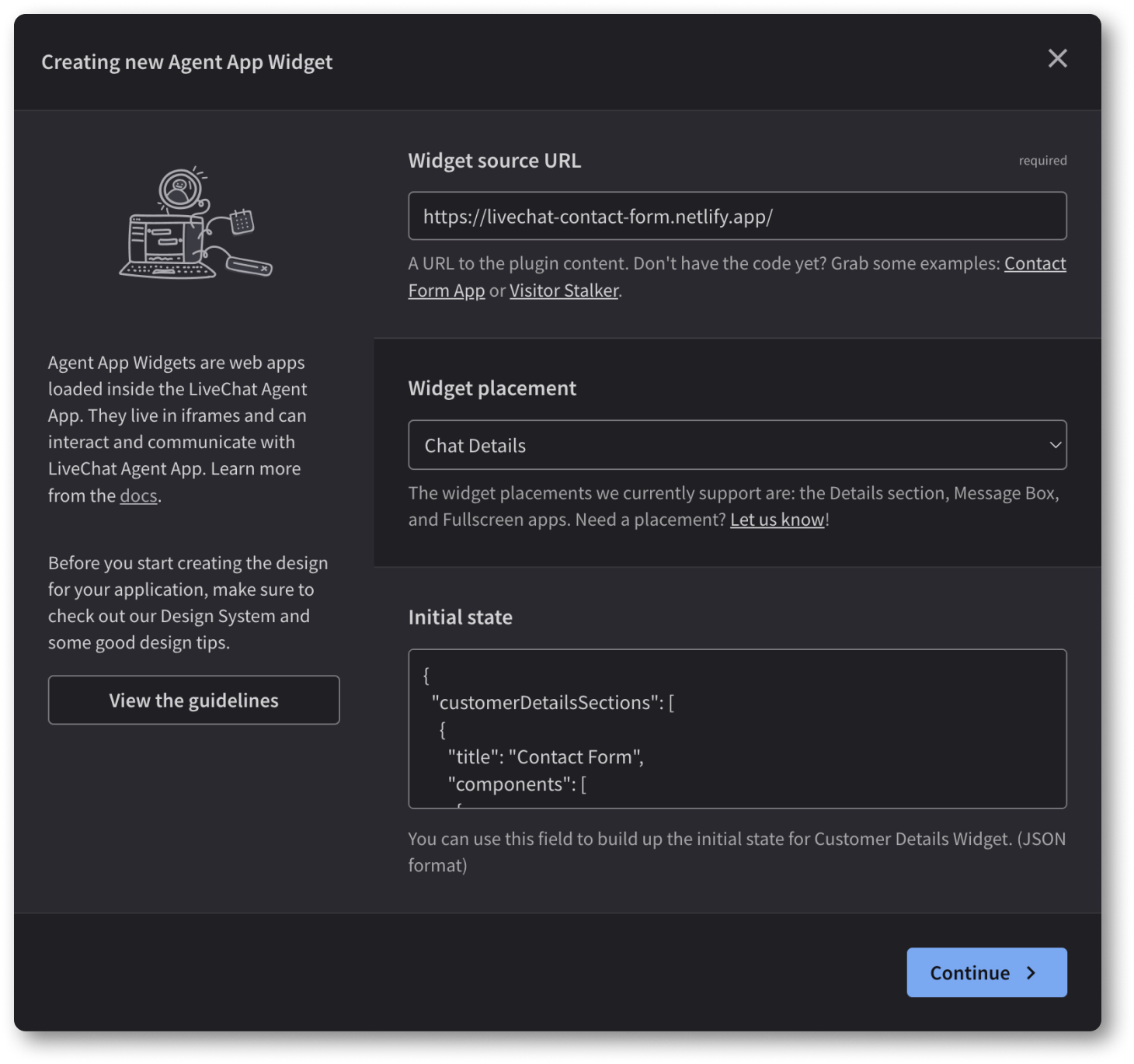Open the Contact Form App example link
1134x1064 pixels.
pyautogui.click(x=1035, y=263)
